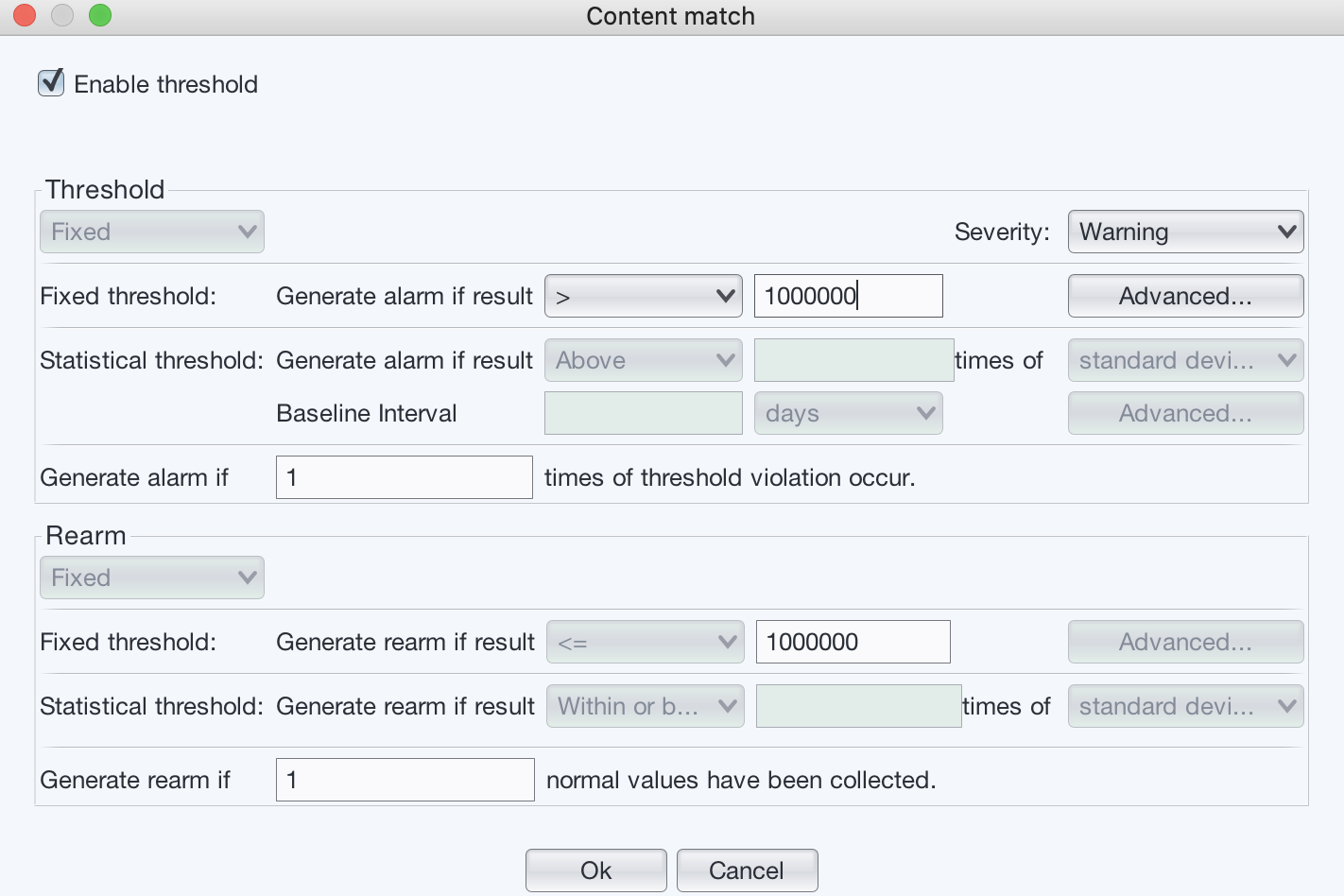Open the statistical threshold Above dropdown
1344x896 pixels.
643,360
